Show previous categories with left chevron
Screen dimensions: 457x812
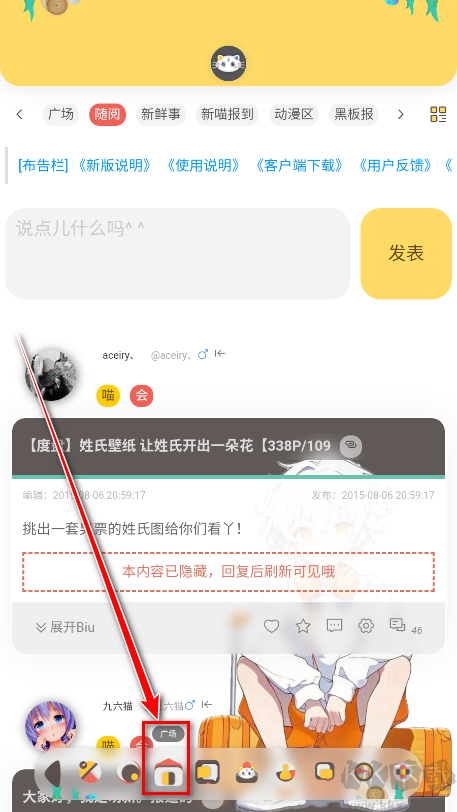[20, 114]
